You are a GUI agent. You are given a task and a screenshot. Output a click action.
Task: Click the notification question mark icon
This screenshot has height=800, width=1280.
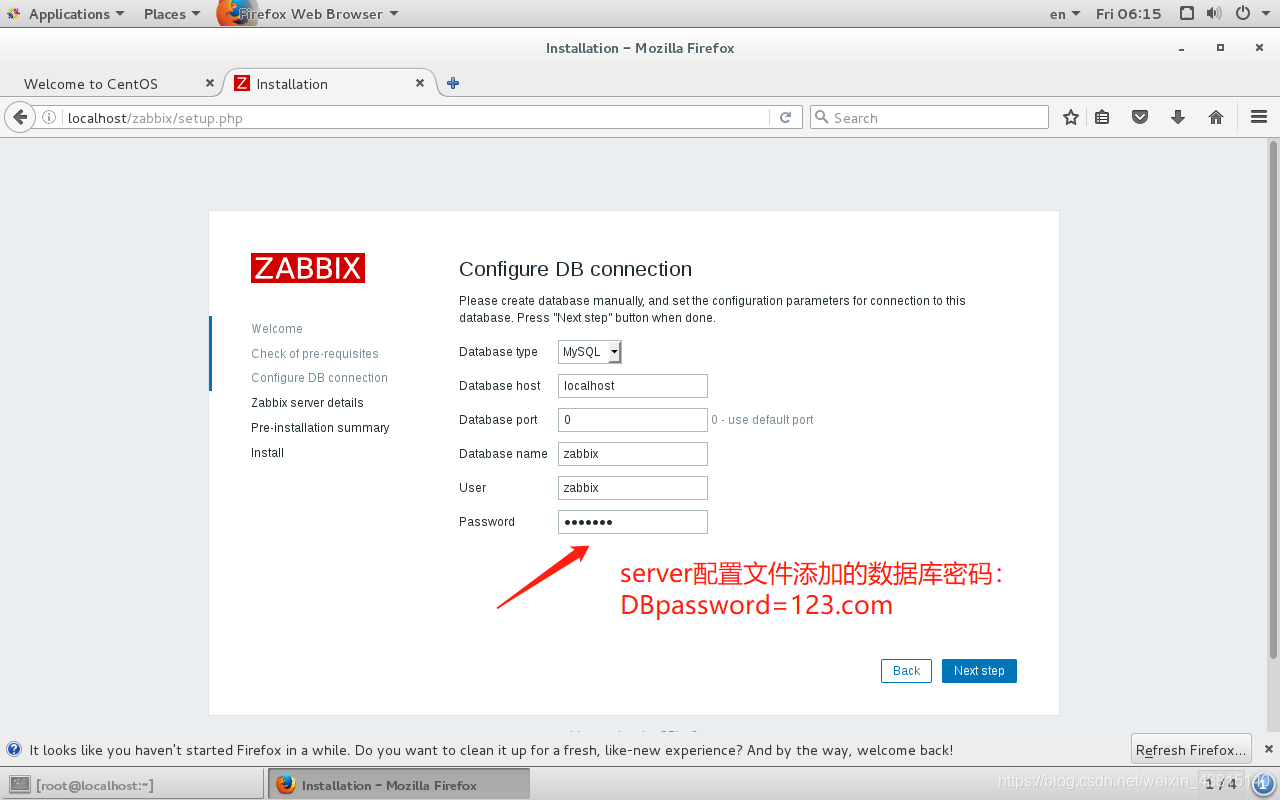click(x=14, y=749)
